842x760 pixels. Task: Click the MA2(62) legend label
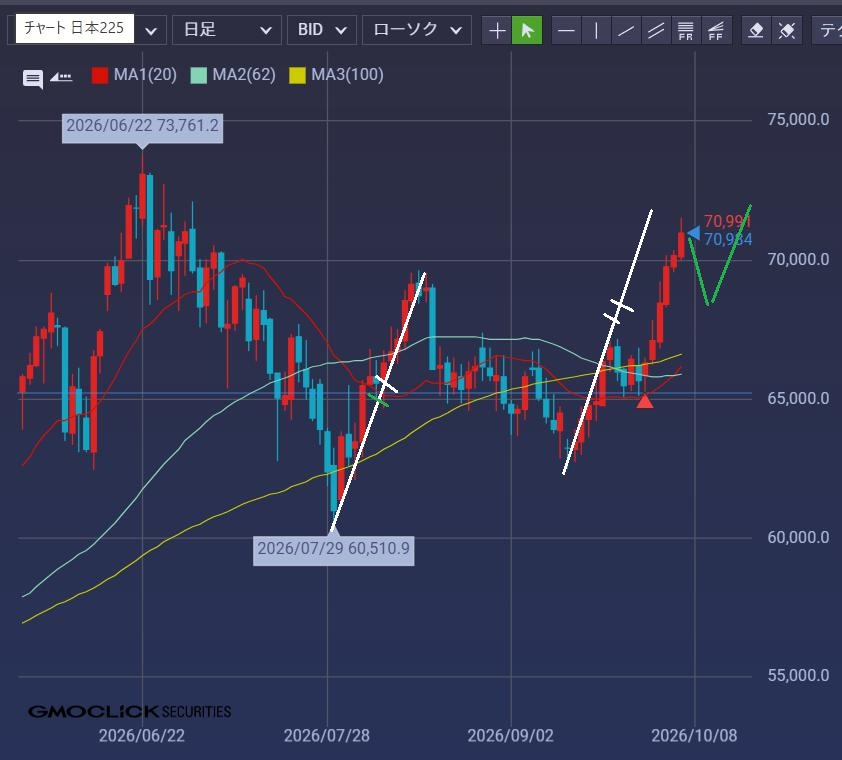coord(244,75)
